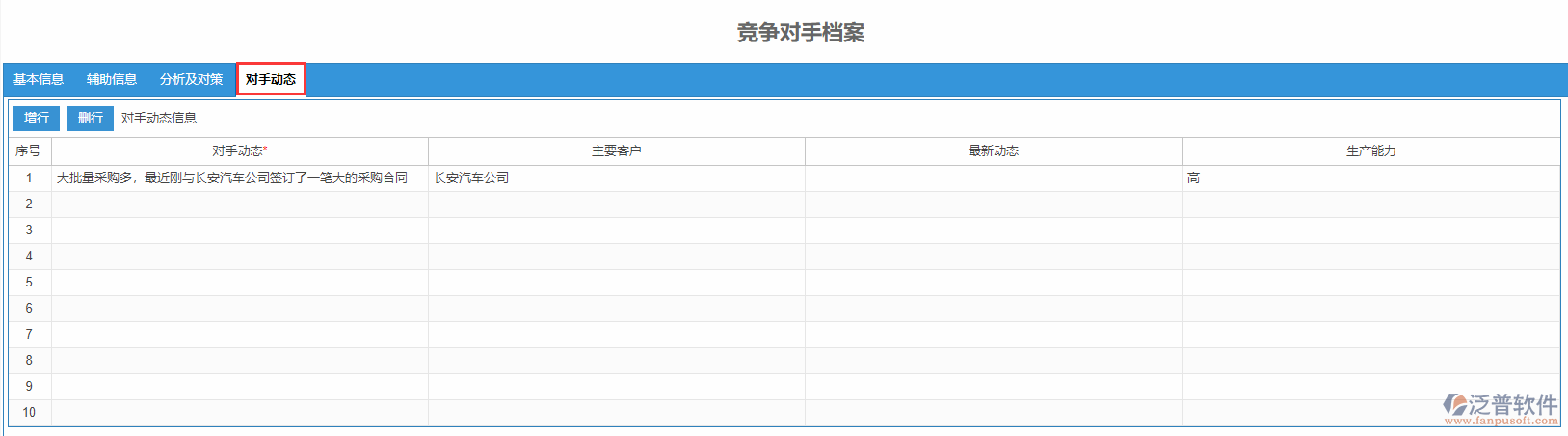Click the 最新动态 column header
Screen dimensions: 1568x436
pos(994,151)
